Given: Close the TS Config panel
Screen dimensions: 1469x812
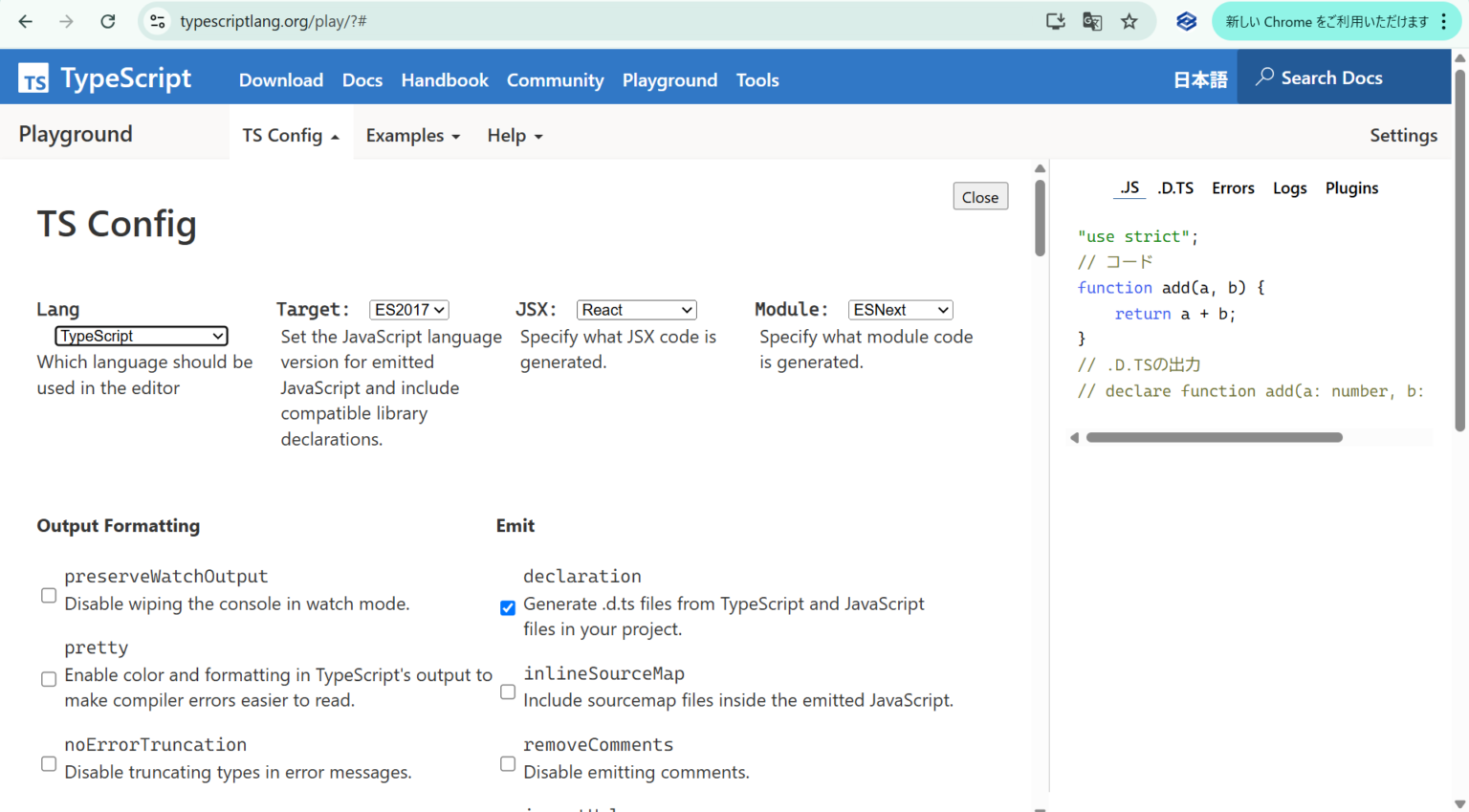Looking at the screenshot, I should (980, 196).
